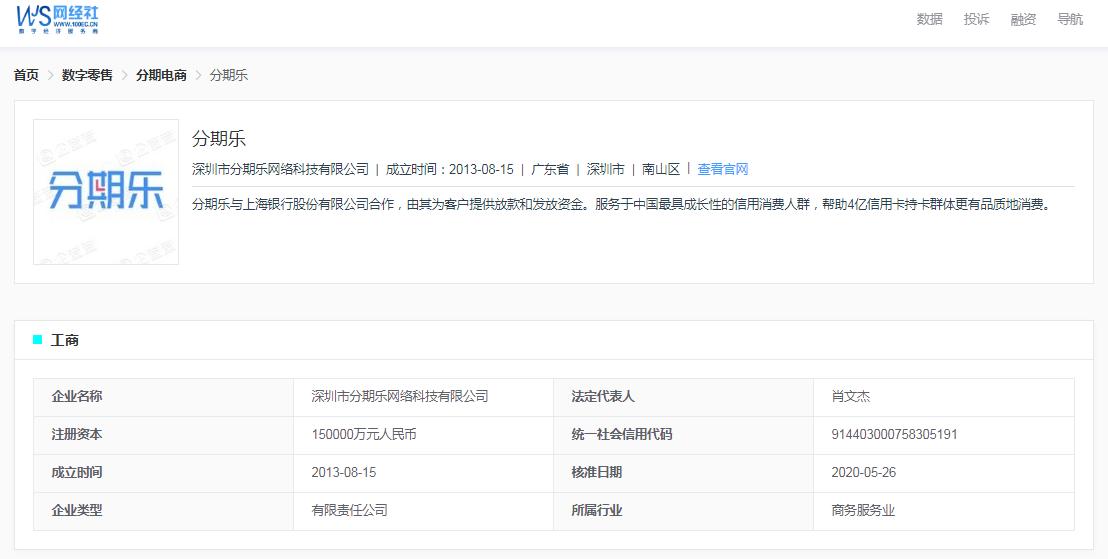Image resolution: width=1108 pixels, height=559 pixels.
Task: Go to 首页 breadcrumb
Action: click(x=27, y=75)
